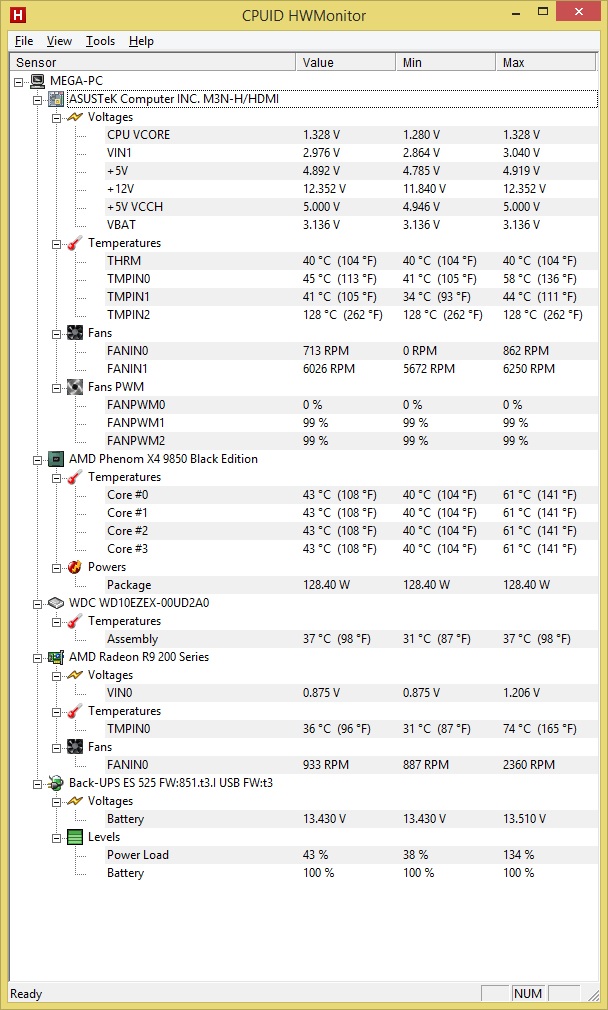Click the fan icon next to Fans PWM
608x1010 pixels.
pos(75,387)
